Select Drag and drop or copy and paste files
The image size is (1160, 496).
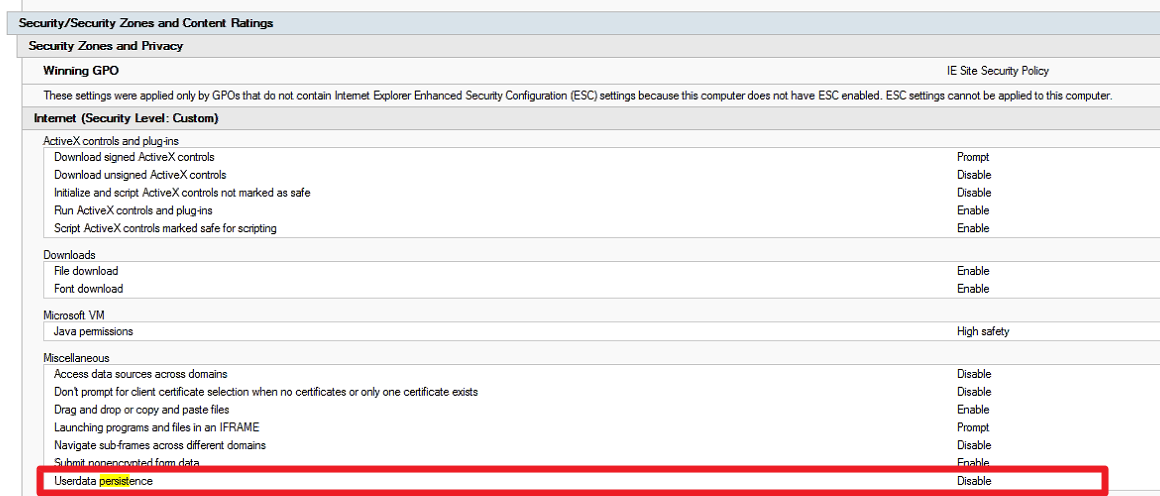pyautogui.click(x=141, y=410)
